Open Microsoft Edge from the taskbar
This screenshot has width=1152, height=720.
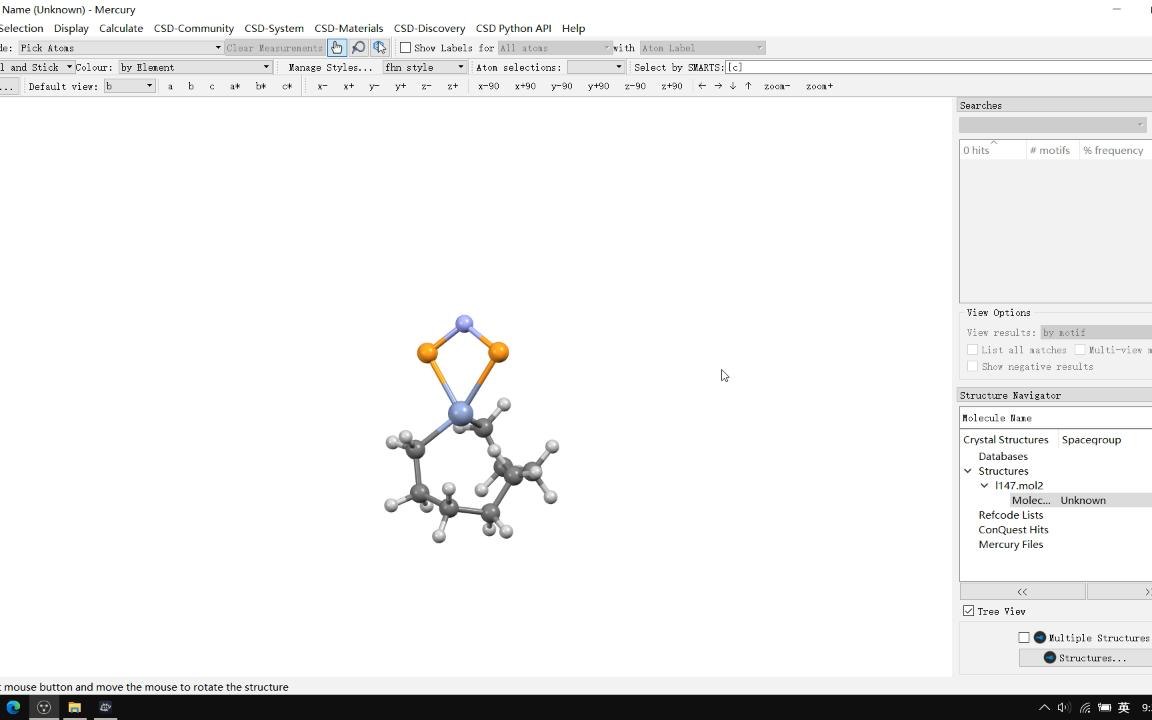coord(13,707)
